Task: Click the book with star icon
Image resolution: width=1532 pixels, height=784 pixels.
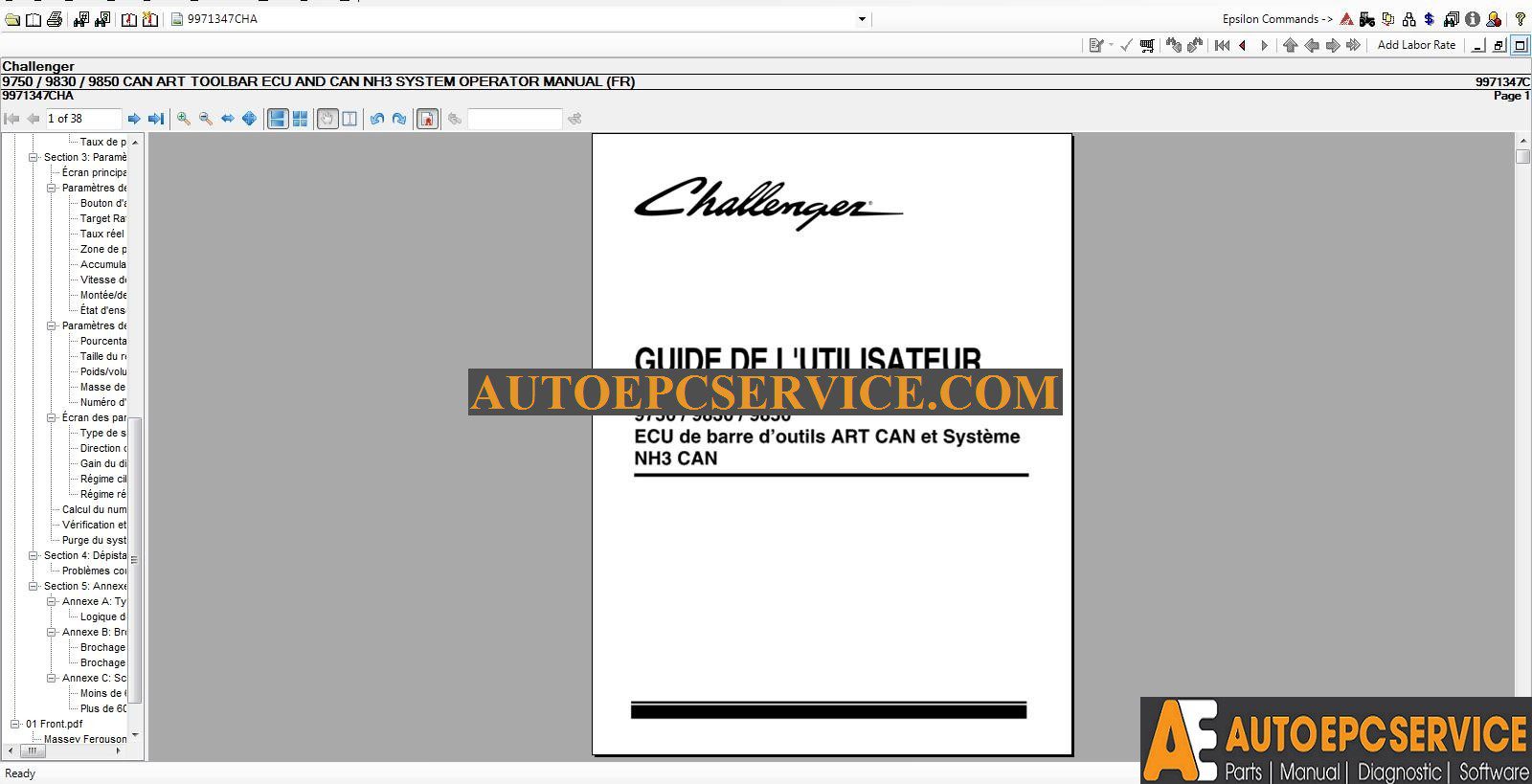Action: pyautogui.click(x=150, y=19)
